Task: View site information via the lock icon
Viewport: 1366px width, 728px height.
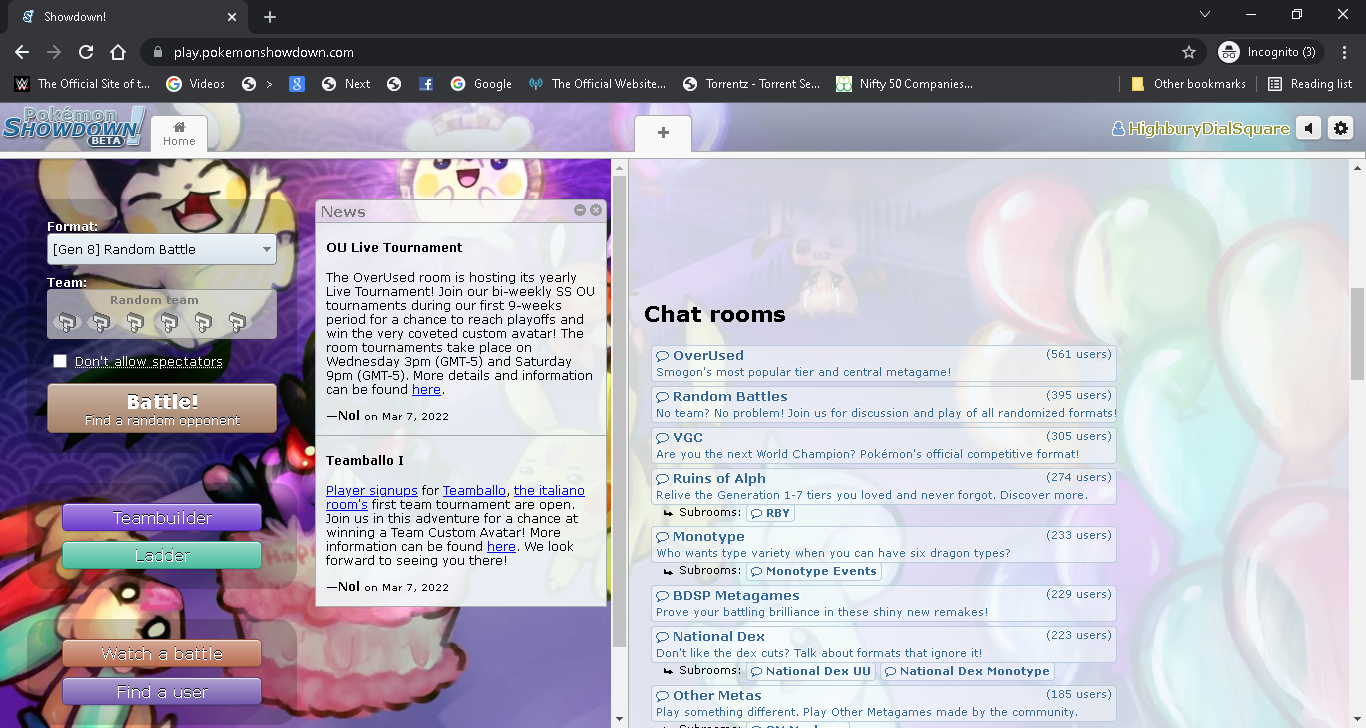Action: tap(157, 52)
